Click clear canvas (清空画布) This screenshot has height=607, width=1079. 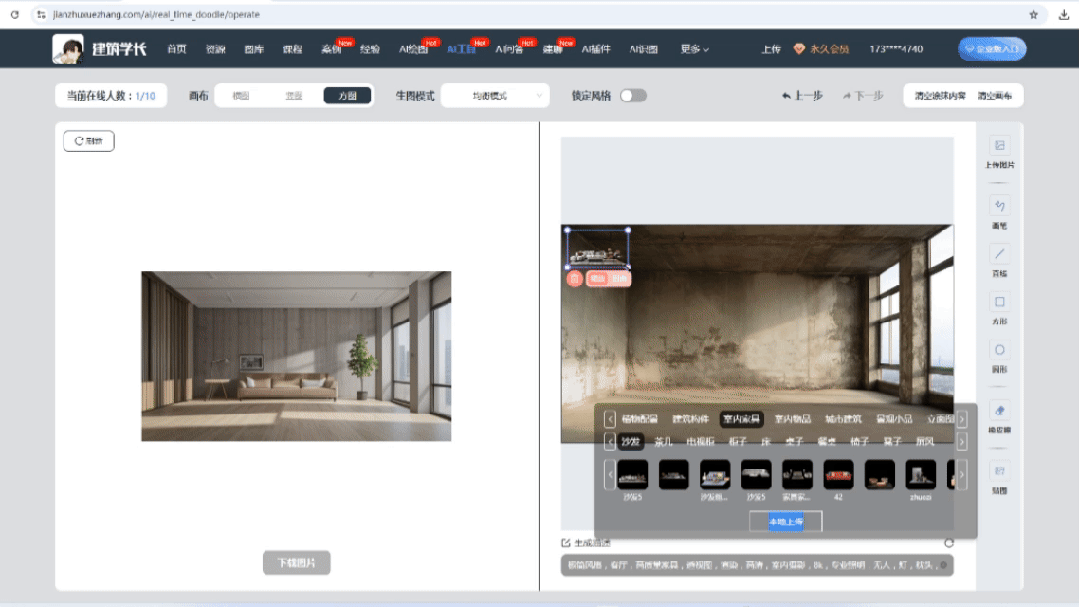994,96
